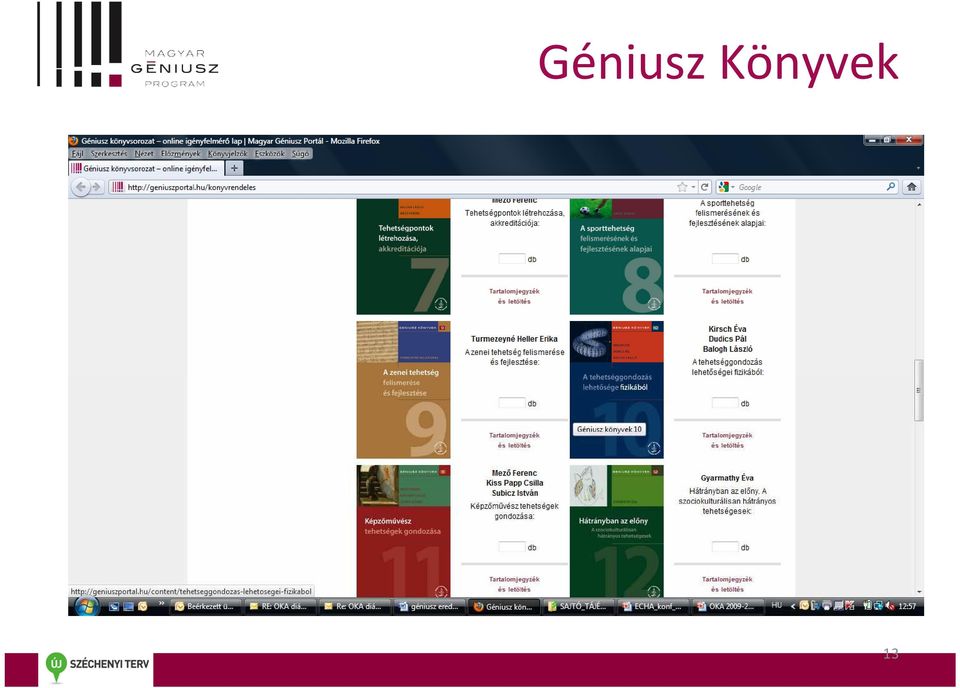The width and height of the screenshot is (960, 688).
Task: Click the volume tray icon
Action: (x=890, y=606)
